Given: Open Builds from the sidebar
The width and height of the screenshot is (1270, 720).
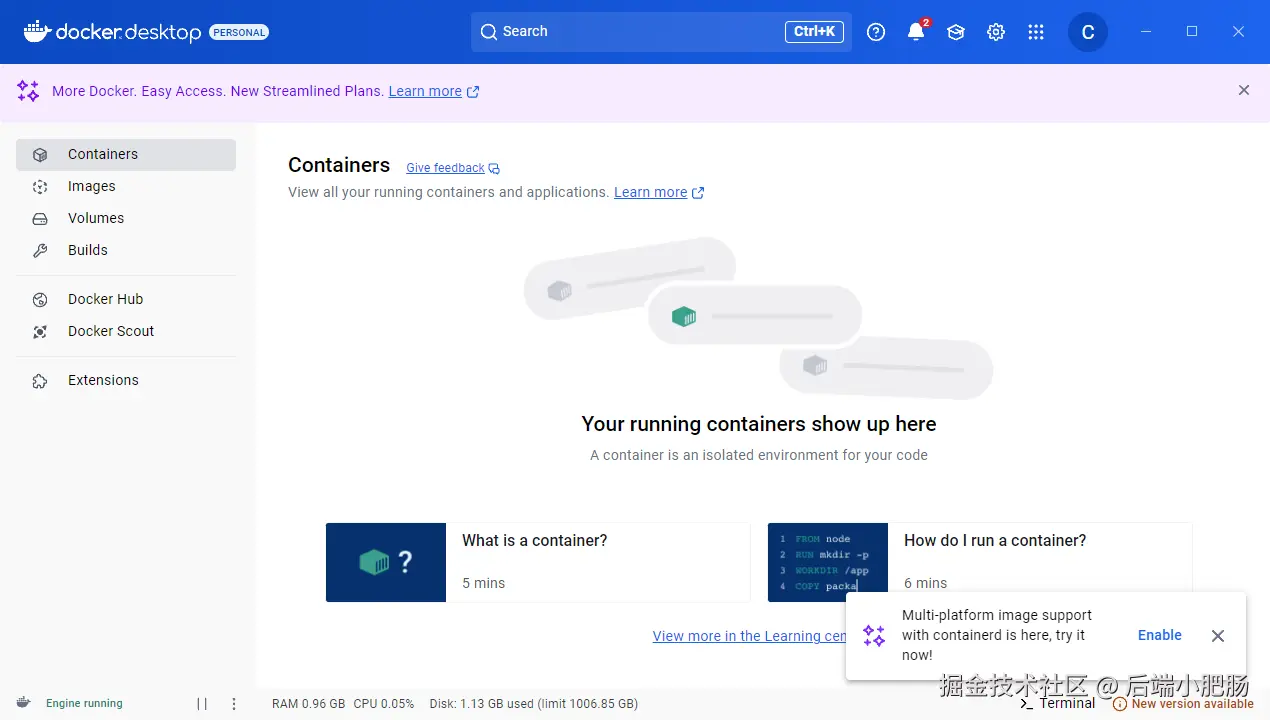Looking at the screenshot, I should (126, 251).
